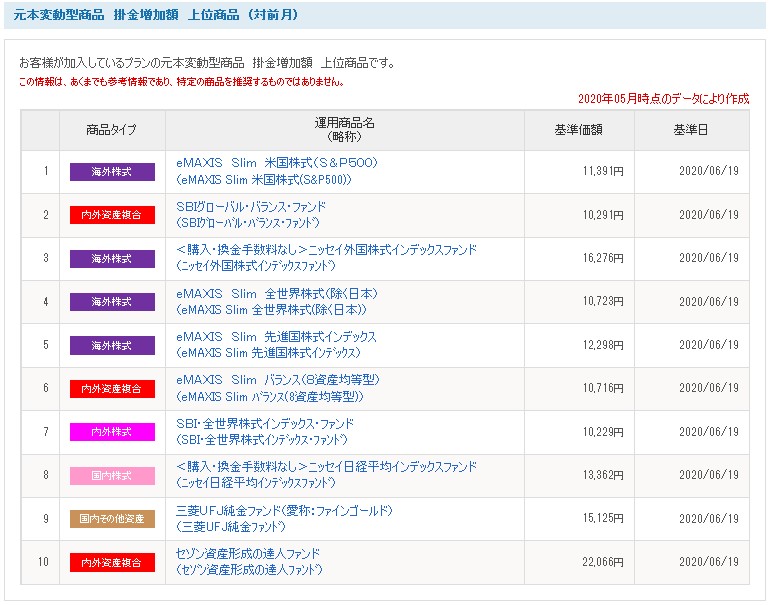Select the 10,716円 price cell
The width and height of the screenshot is (773, 605).
pos(579,389)
